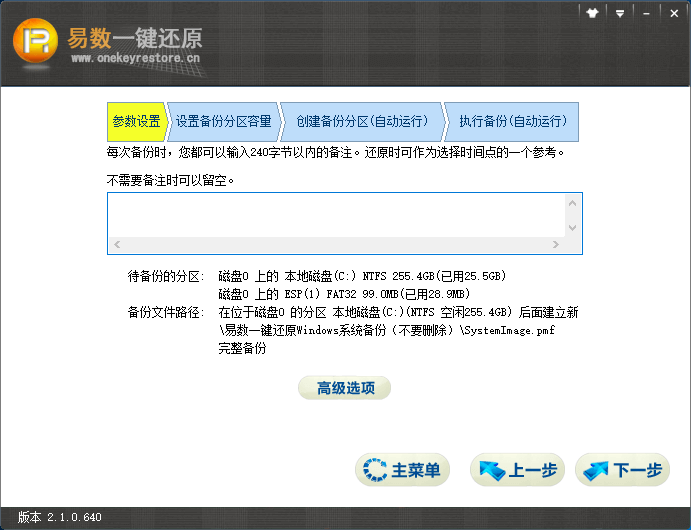The width and height of the screenshot is (691, 530).
Task: Click the SystemImage.pmf backup path text
Action: [x=387, y=330]
